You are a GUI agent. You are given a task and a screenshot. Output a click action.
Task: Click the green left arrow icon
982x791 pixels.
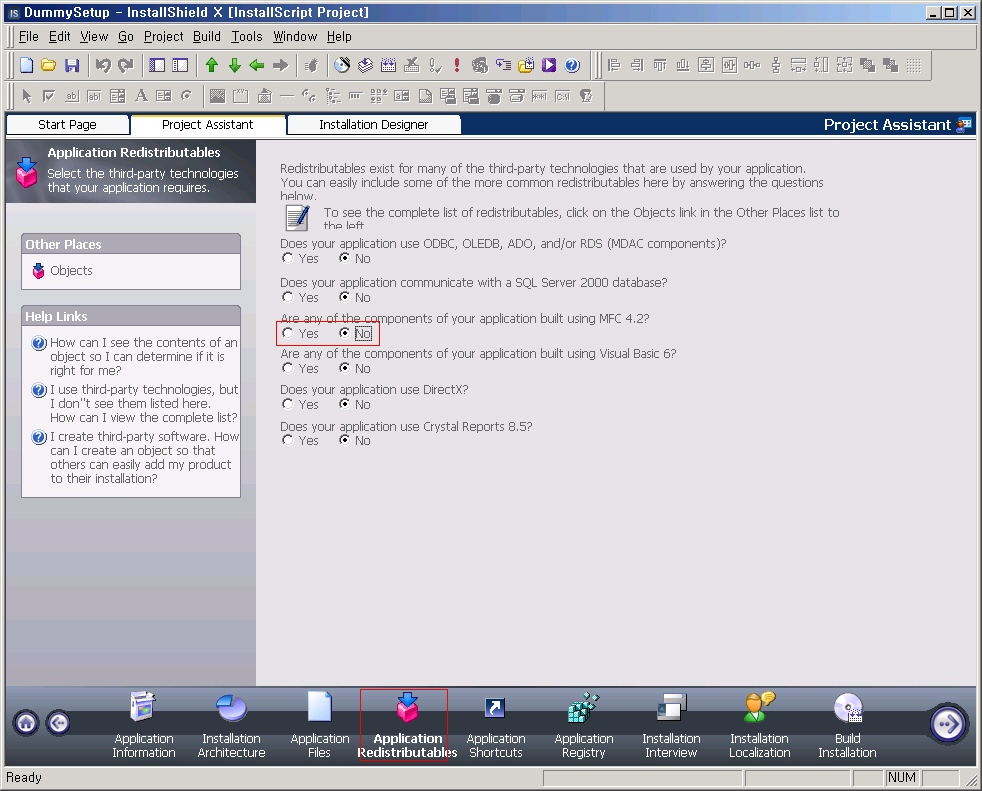257,65
